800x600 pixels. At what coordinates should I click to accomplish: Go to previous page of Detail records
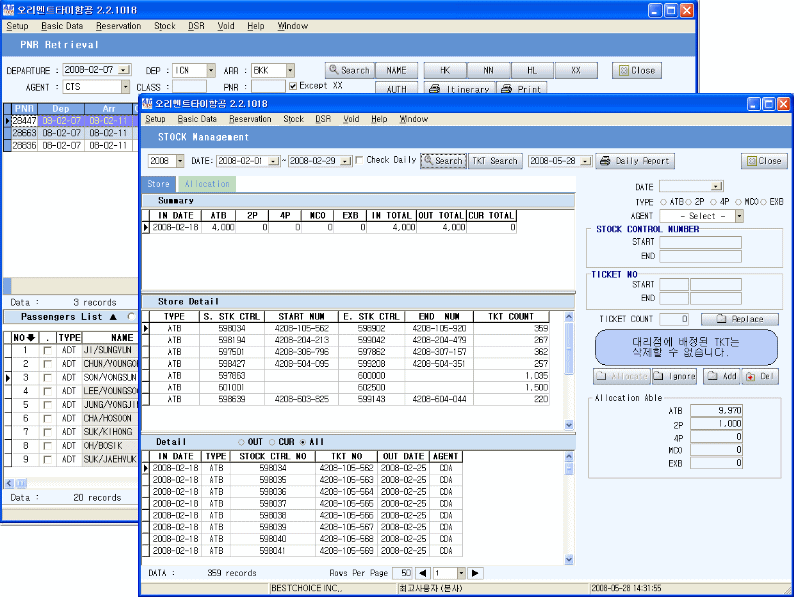tap(422, 573)
